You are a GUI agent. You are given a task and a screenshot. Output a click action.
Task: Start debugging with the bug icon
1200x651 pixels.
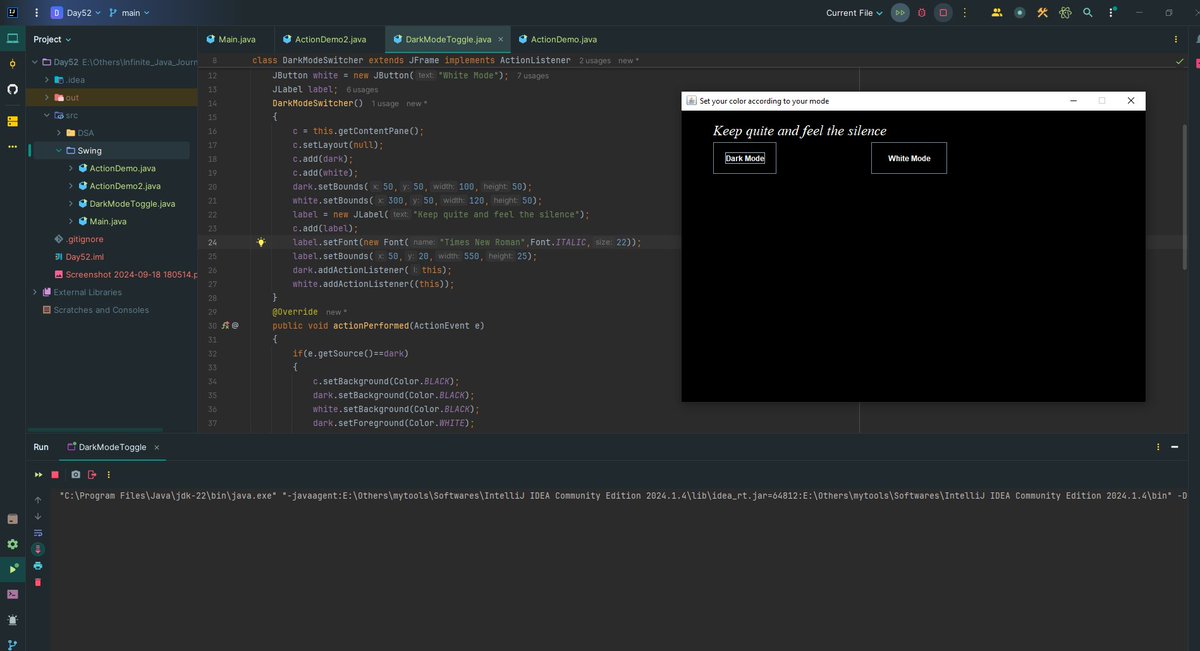(x=921, y=13)
